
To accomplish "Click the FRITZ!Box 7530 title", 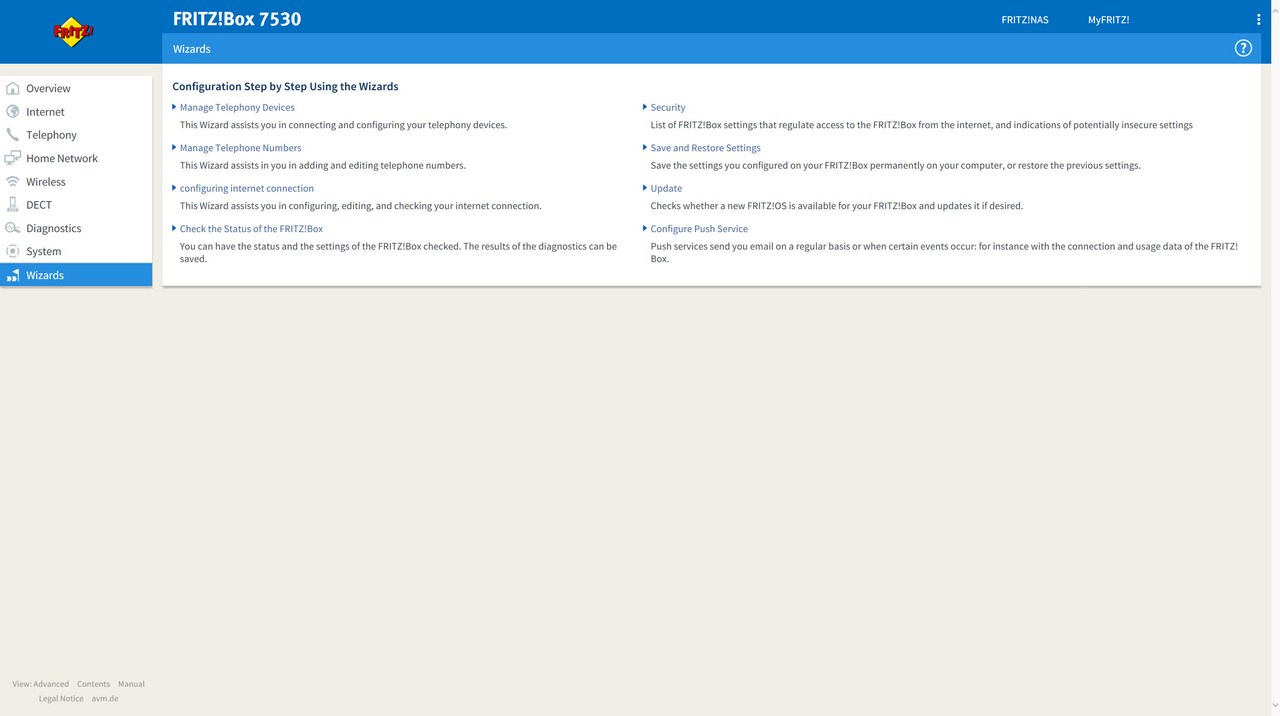I will tap(237, 19).
